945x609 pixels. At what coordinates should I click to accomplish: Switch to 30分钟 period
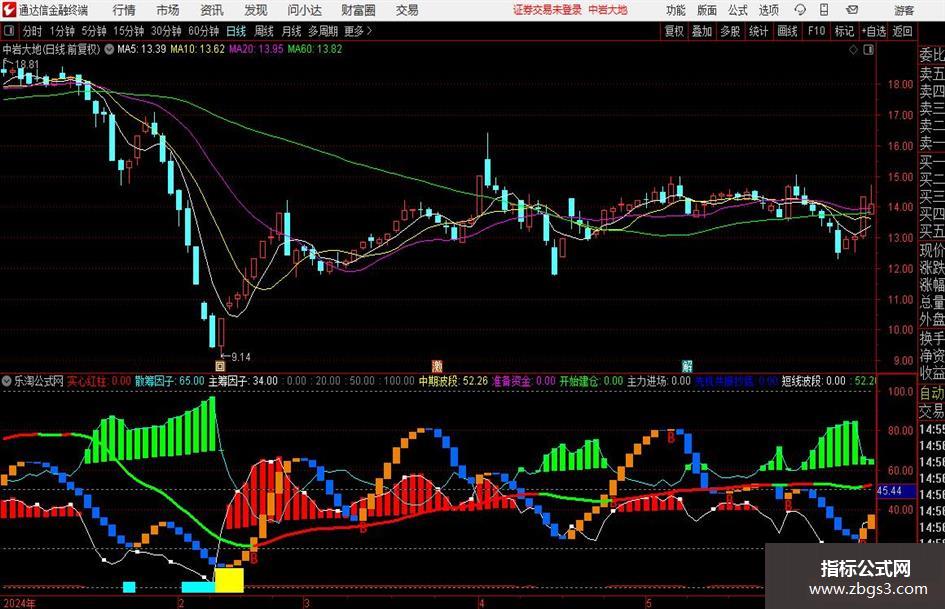[x=166, y=31]
